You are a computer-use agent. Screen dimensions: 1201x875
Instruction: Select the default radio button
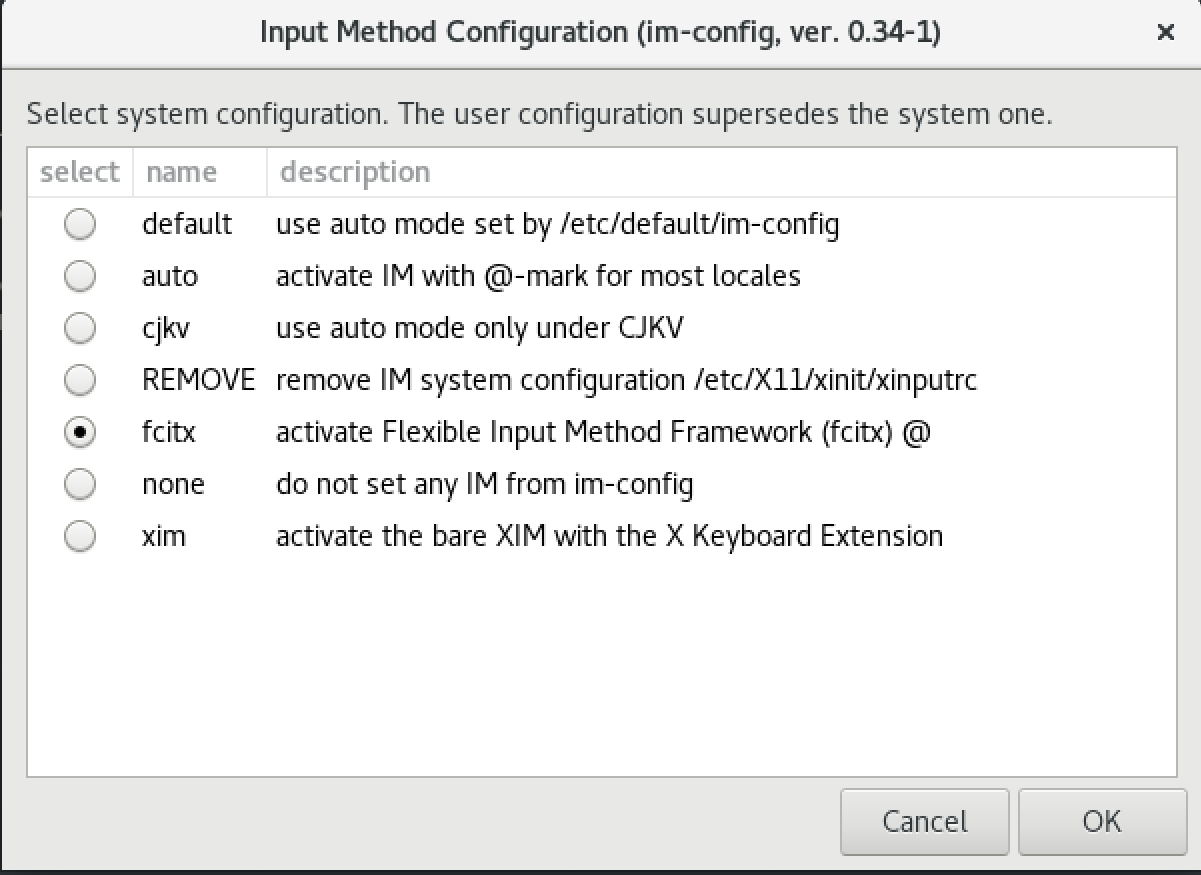pos(80,224)
